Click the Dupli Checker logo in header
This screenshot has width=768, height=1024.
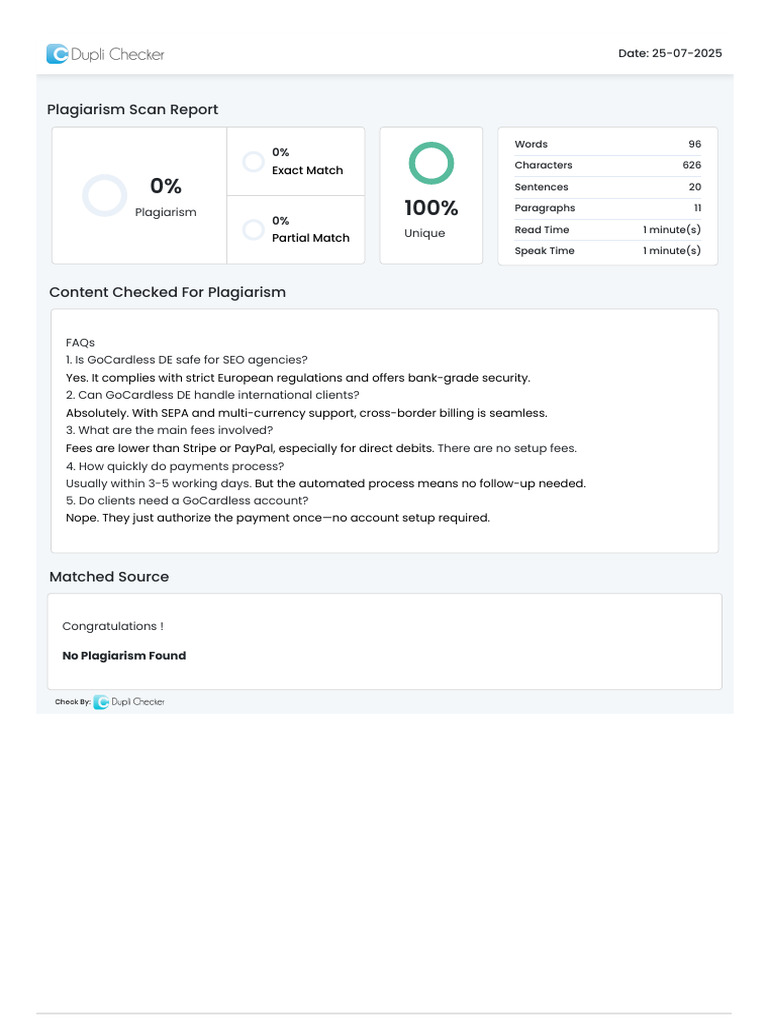point(105,54)
